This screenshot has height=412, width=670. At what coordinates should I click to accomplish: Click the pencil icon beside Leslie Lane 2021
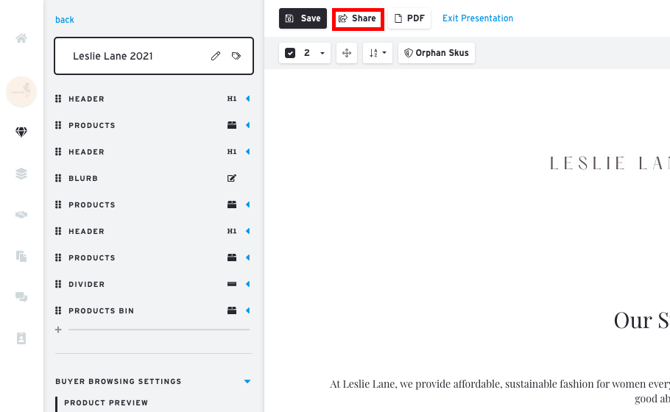click(215, 56)
